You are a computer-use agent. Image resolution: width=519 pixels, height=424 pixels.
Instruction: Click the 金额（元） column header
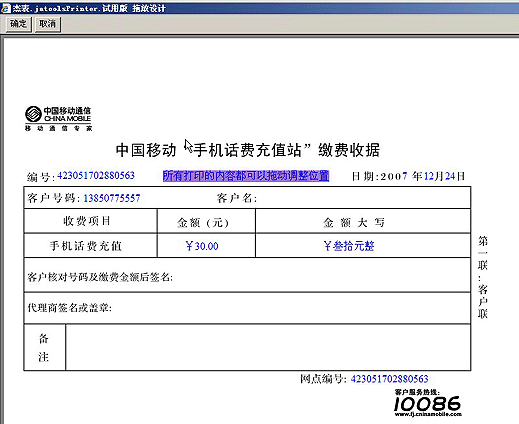203,222
